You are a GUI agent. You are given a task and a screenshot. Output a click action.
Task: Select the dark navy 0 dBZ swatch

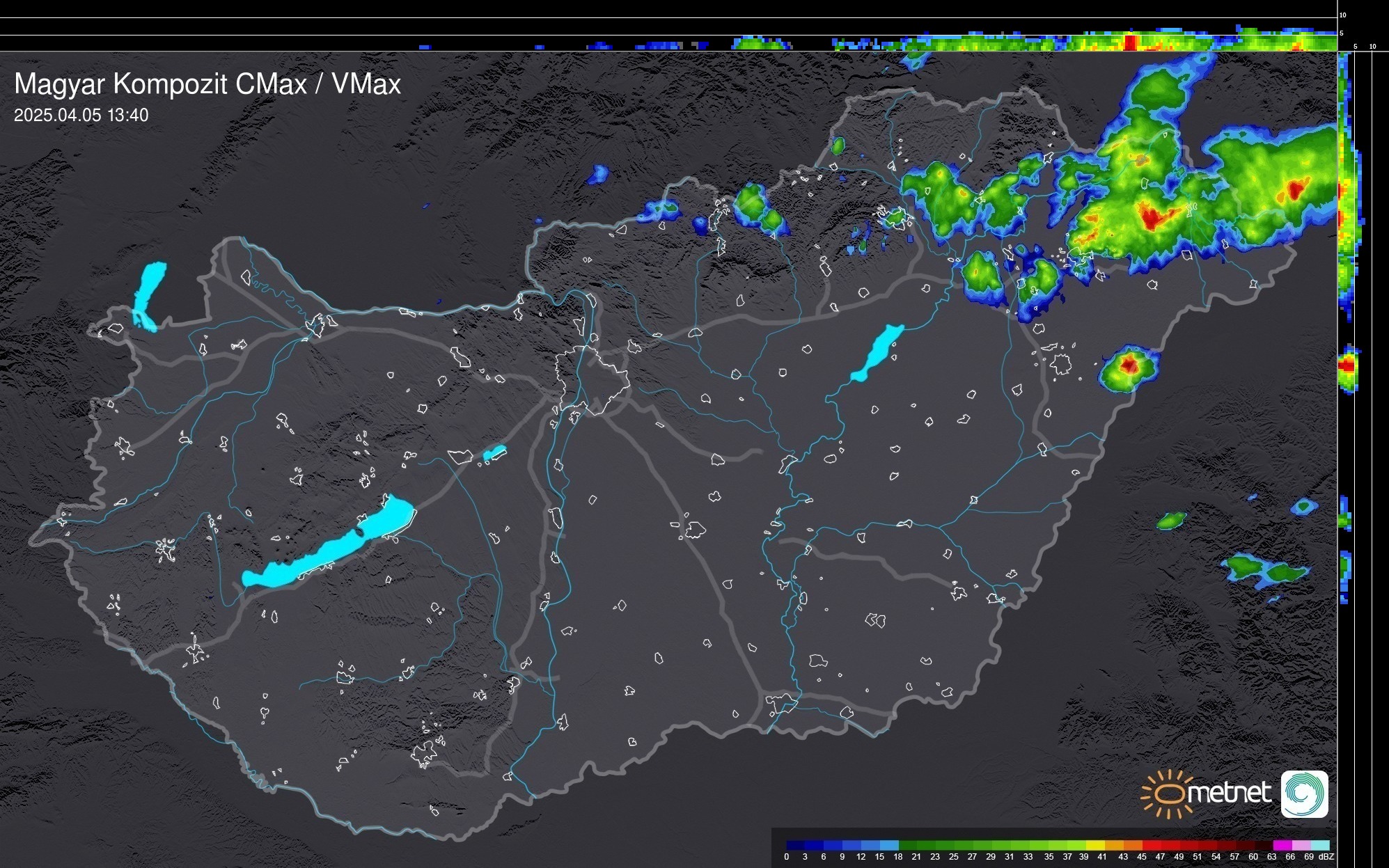795,845
